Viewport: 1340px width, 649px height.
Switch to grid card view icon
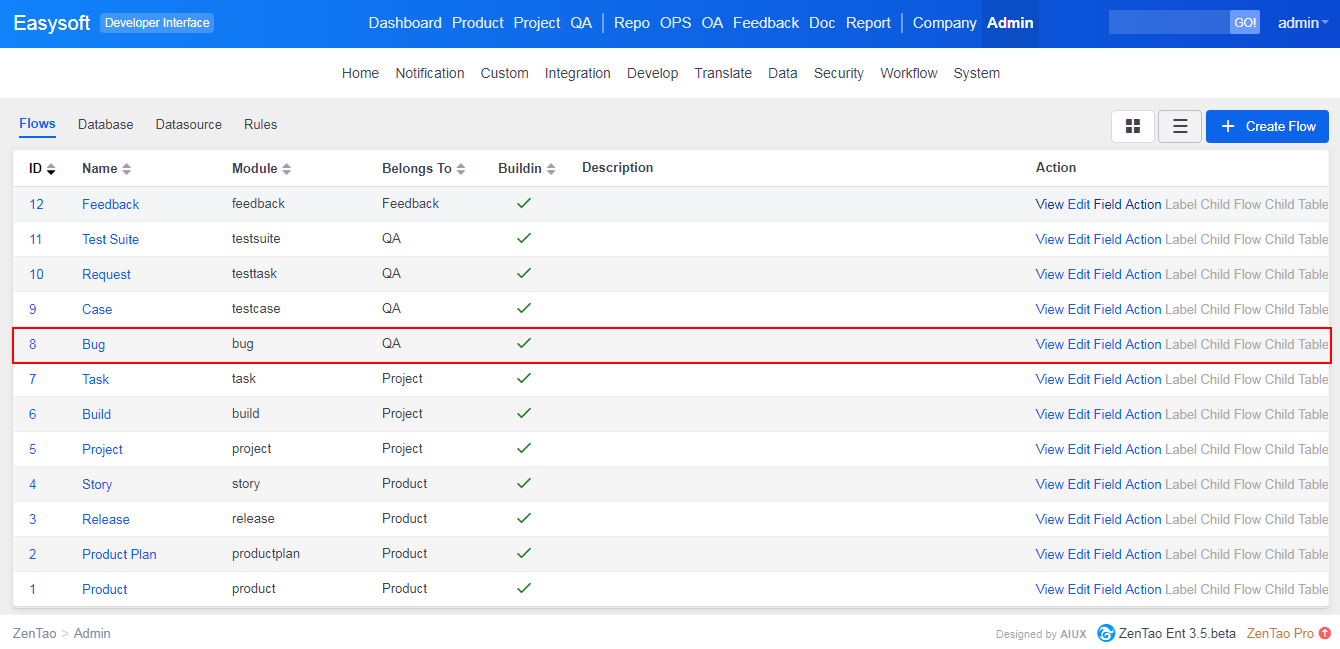point(1132,126)
